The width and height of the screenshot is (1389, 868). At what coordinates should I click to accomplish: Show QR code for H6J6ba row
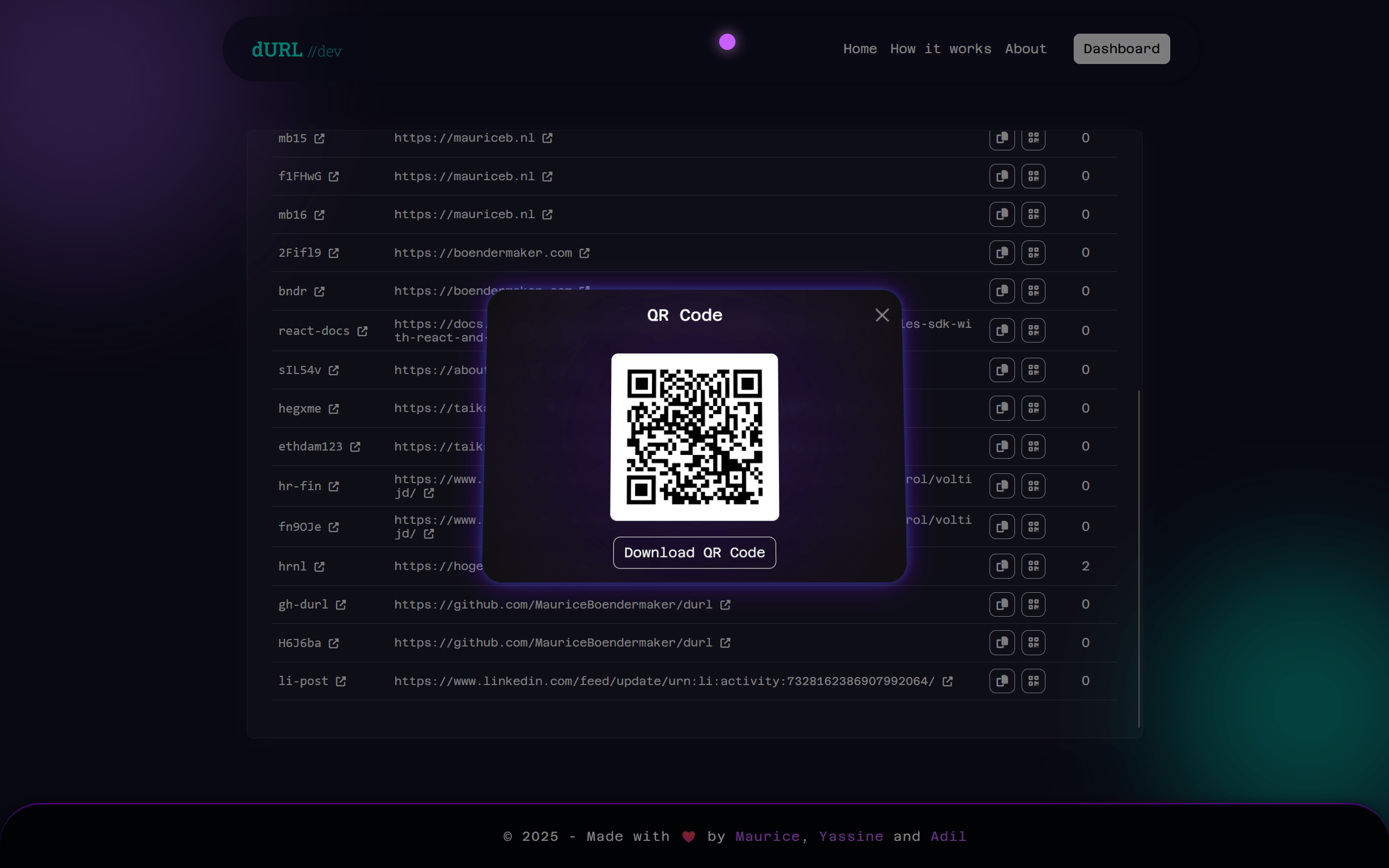[x=1033, y=643]
